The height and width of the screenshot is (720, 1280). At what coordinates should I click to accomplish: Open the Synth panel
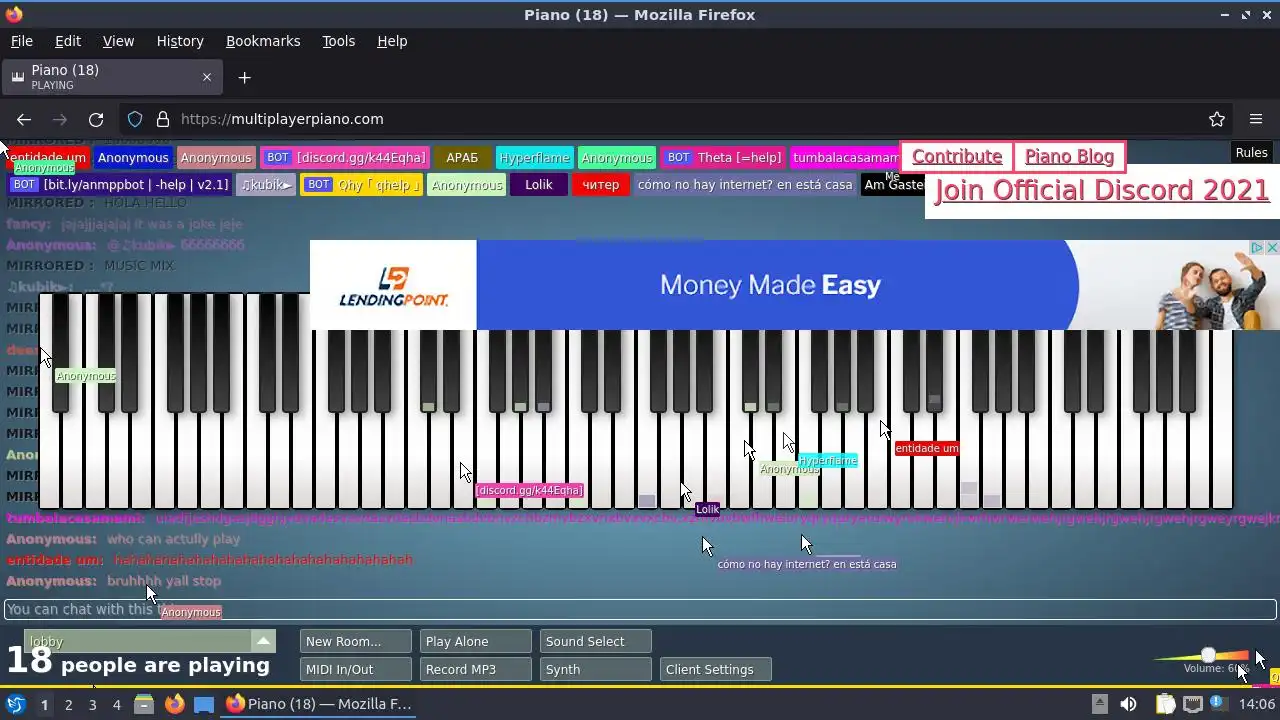click(595, 669)
